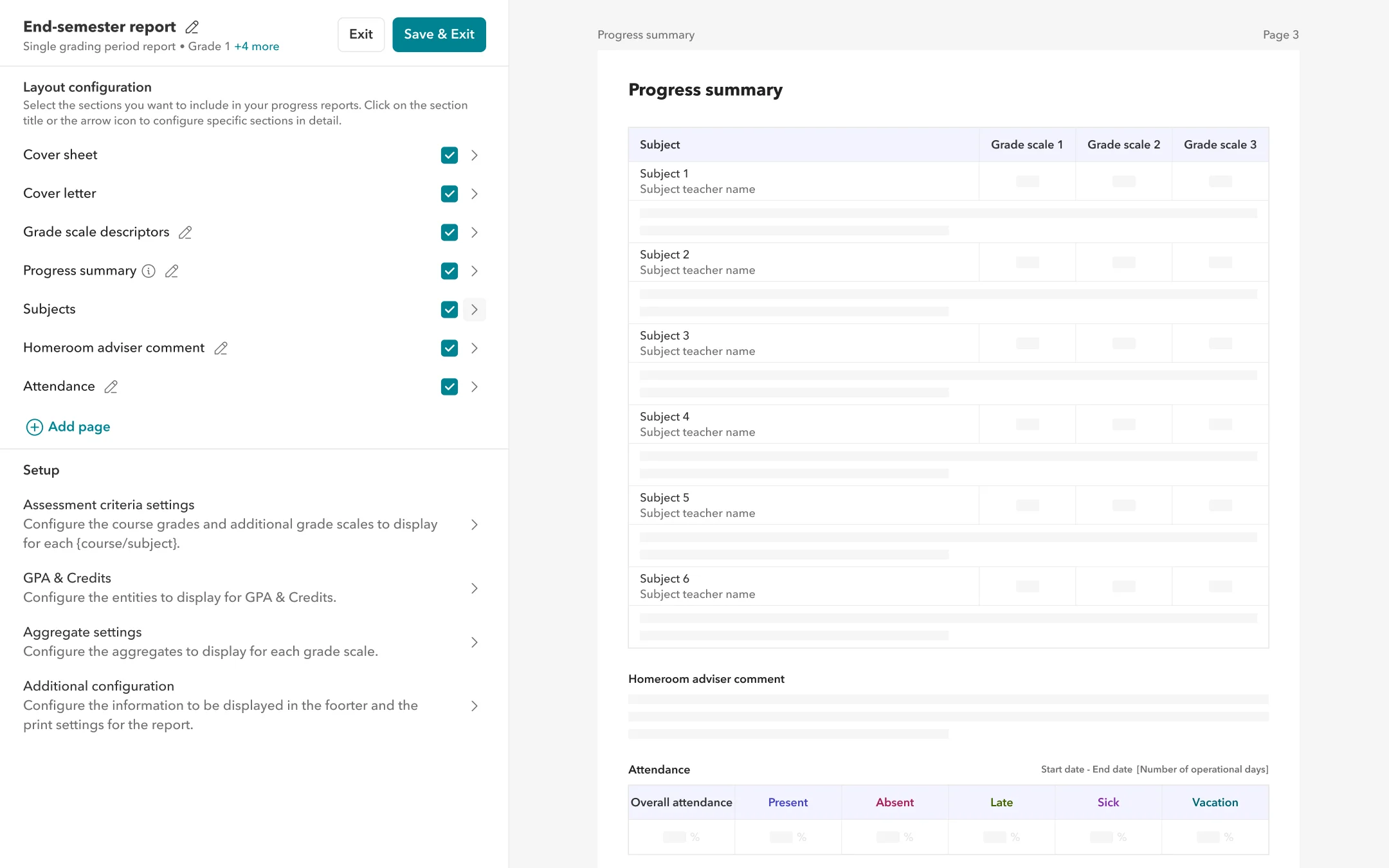The width and height of the screenshot is (1389, 868).
Task: Open the info icon next to Progress summary
Action: 149,271
